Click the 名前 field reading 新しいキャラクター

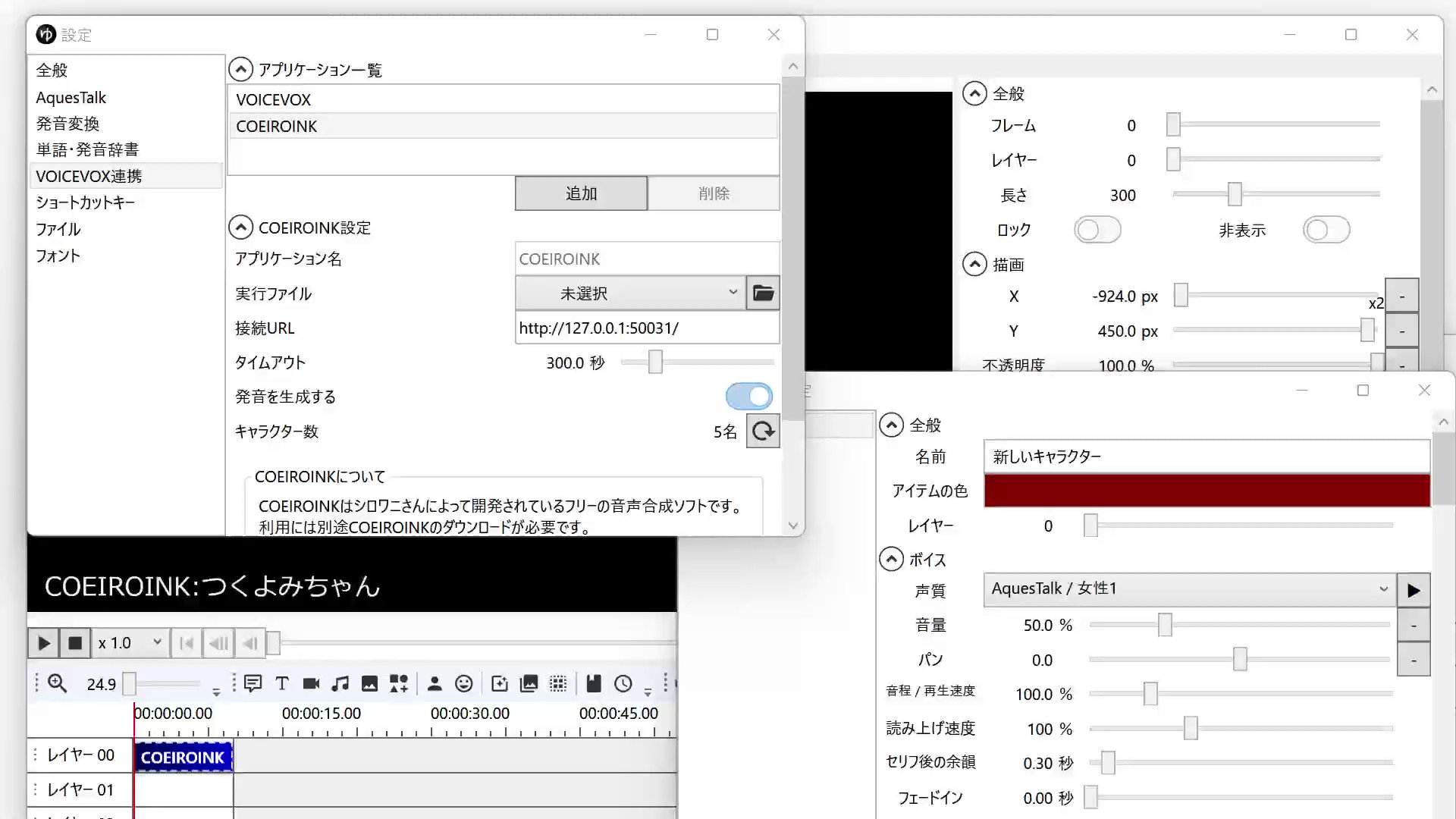coord(1207,457)
